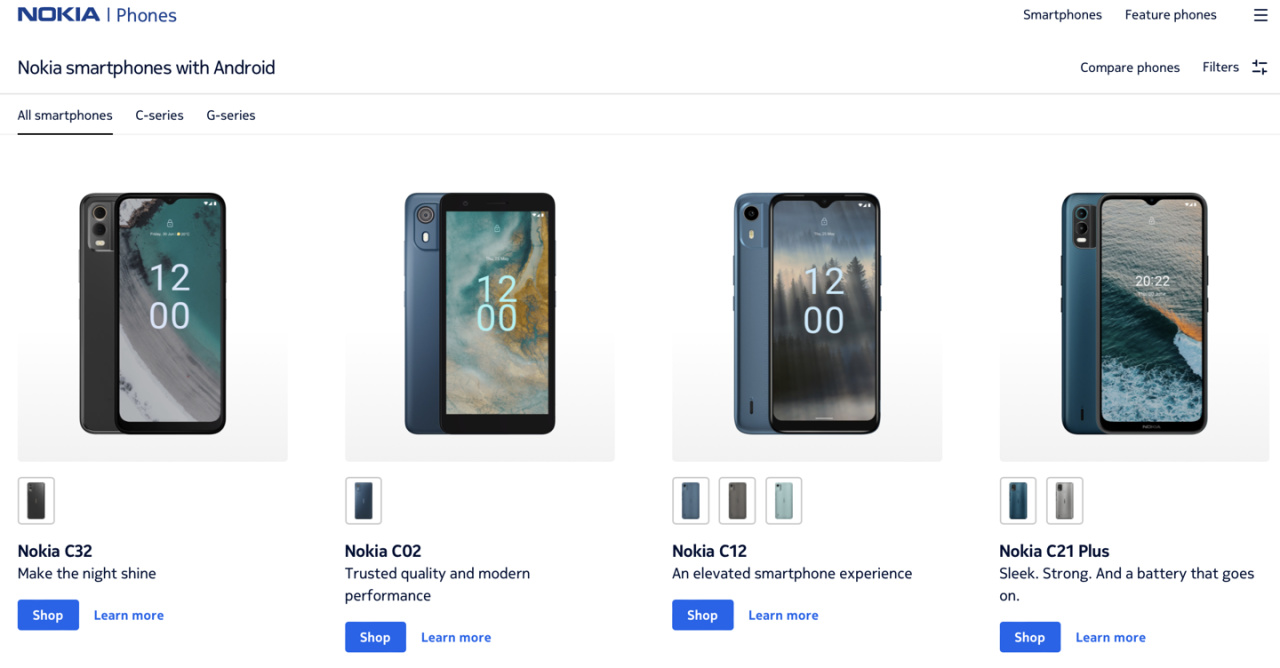
Task: Select the Nokia C32 charcoal color swatch
Action: click(36, 501)
